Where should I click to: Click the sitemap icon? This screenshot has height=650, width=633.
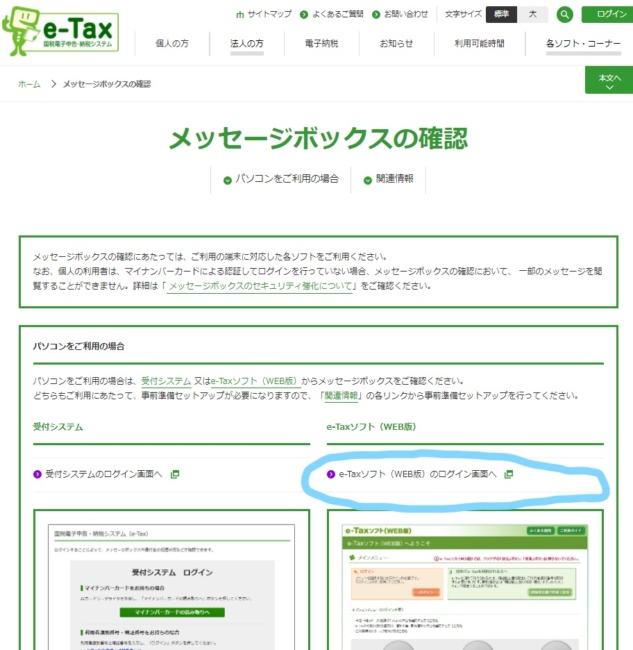tap(240, 15)
